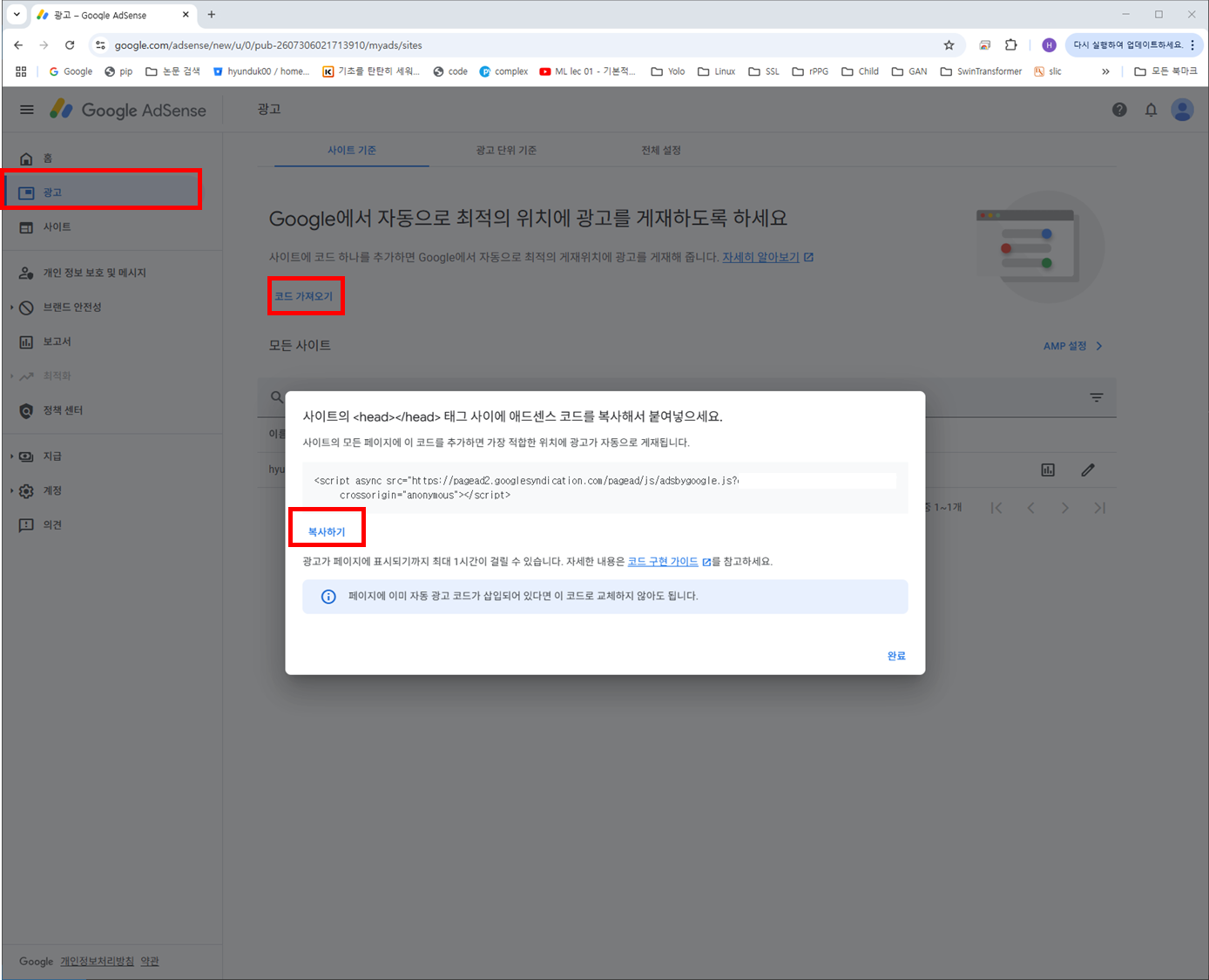Open the help question mark icon
Screen dimensions: 1209x980
pyautogui.click(x=1119, y=110)
